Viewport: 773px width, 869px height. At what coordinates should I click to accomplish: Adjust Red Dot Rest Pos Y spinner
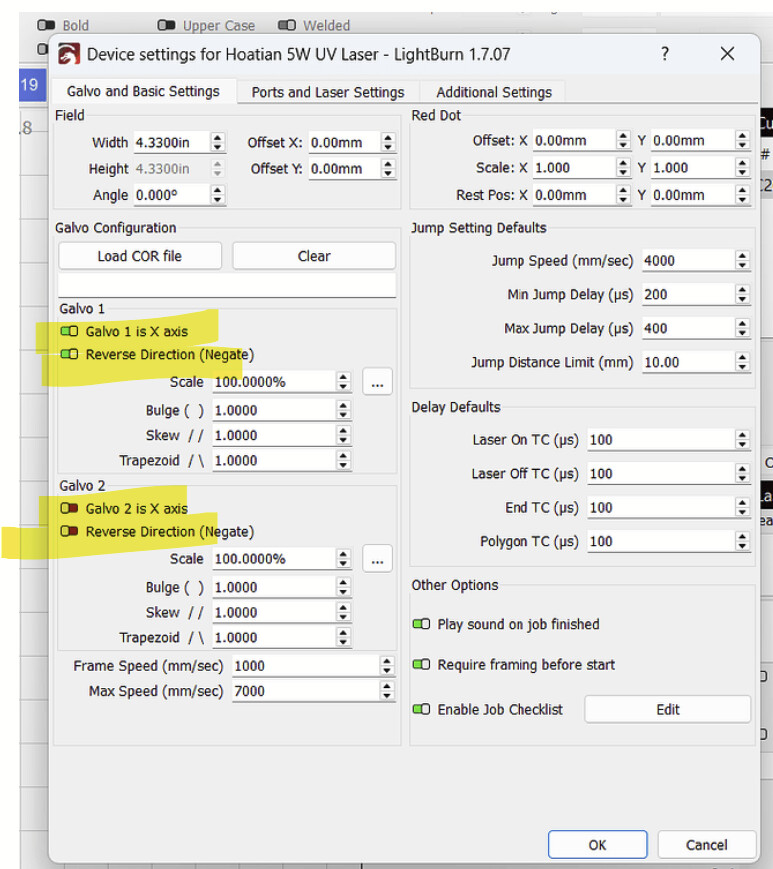[x=743, y=195]
